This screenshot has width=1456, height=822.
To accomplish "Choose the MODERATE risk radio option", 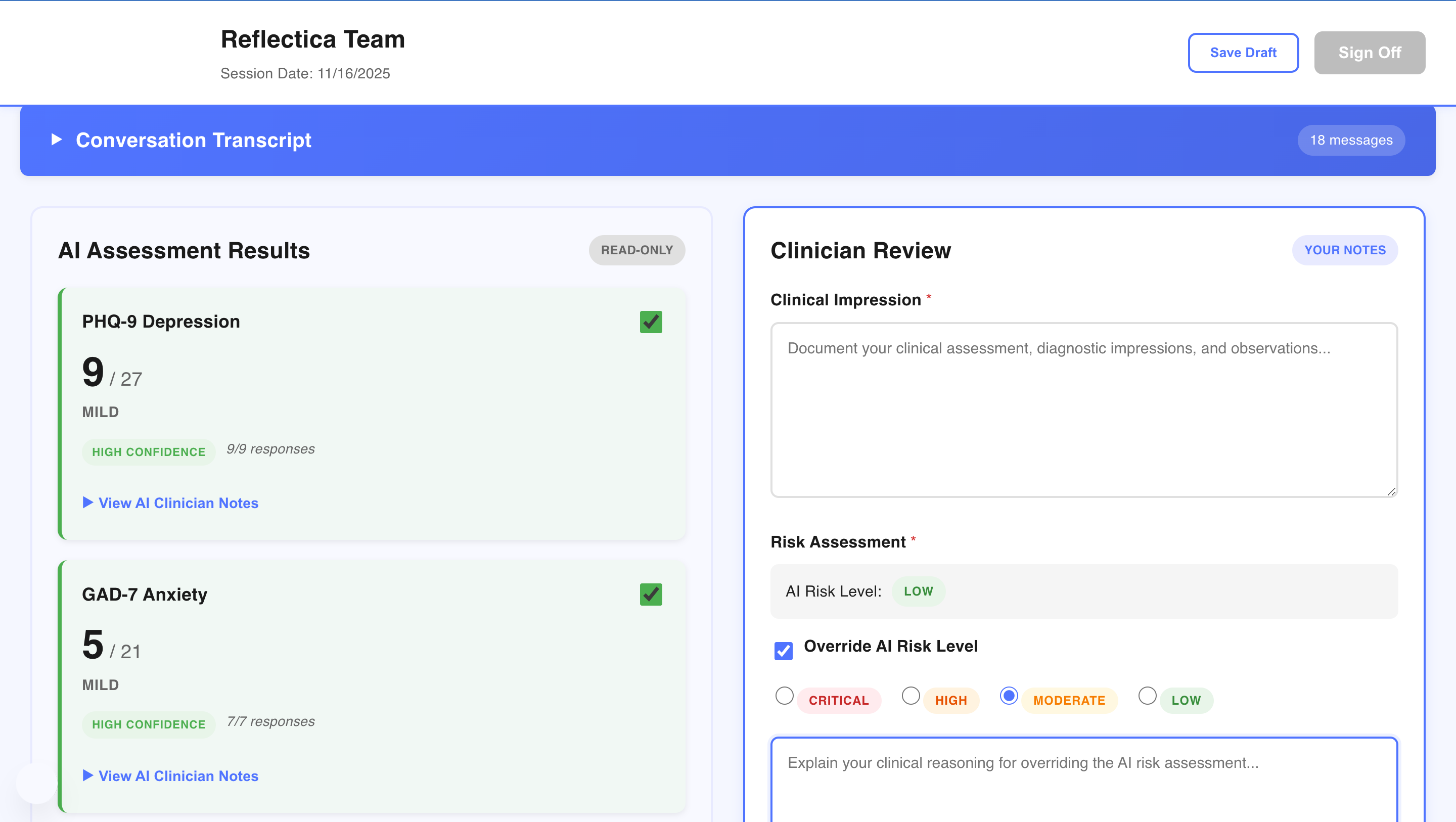I will (x=1009, y=696).
